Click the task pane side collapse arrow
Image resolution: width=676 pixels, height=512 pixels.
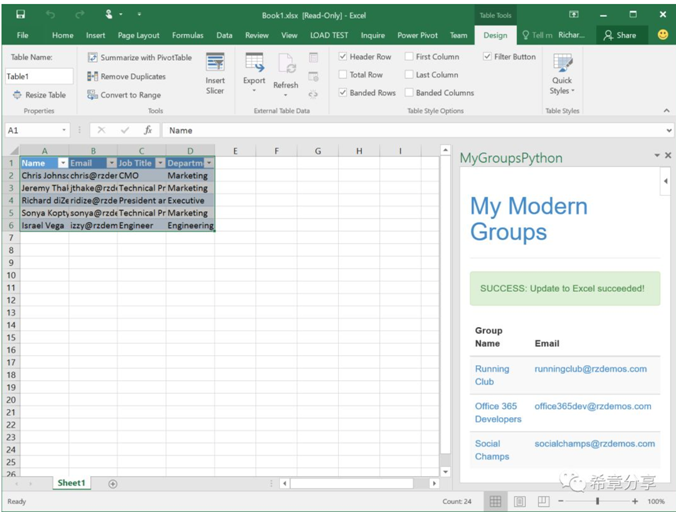point(666,181)
